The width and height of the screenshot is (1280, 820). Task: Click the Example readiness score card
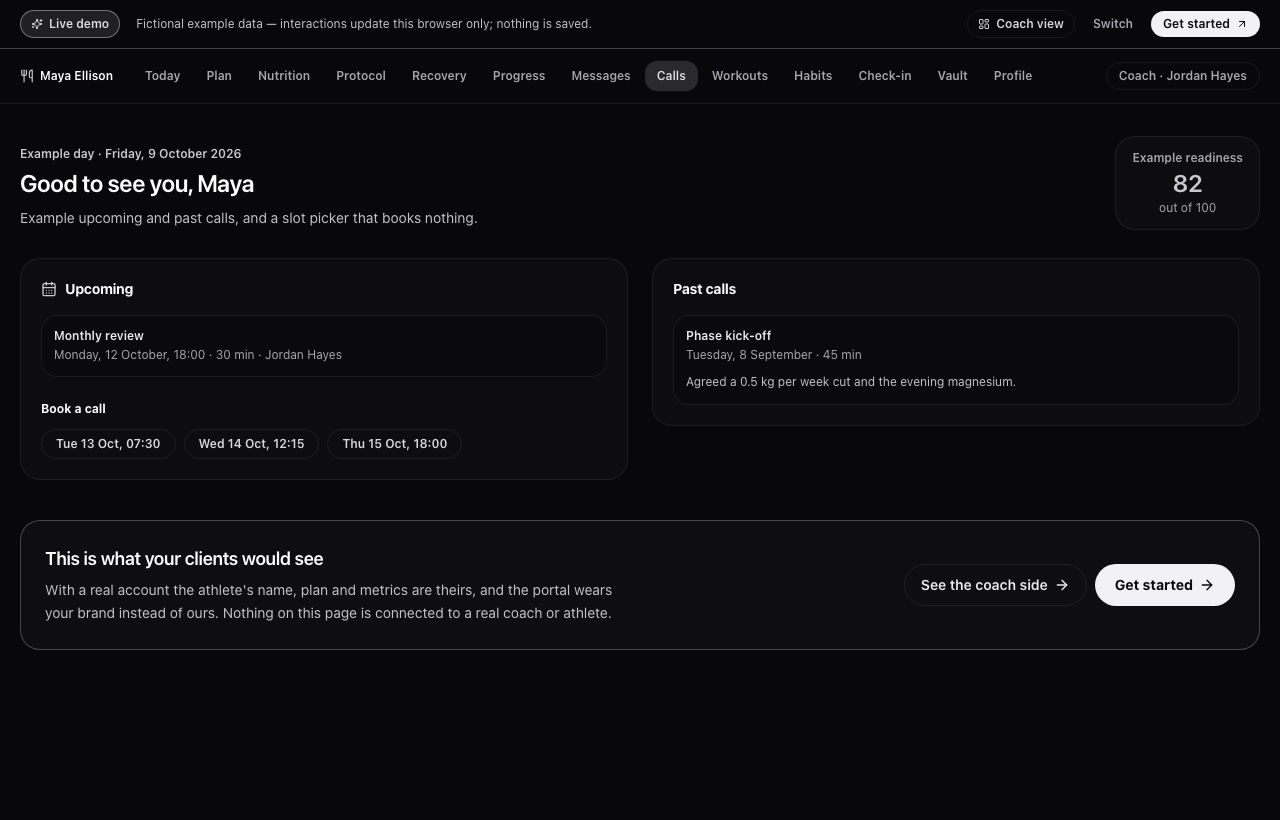(x=1187, y=183)
